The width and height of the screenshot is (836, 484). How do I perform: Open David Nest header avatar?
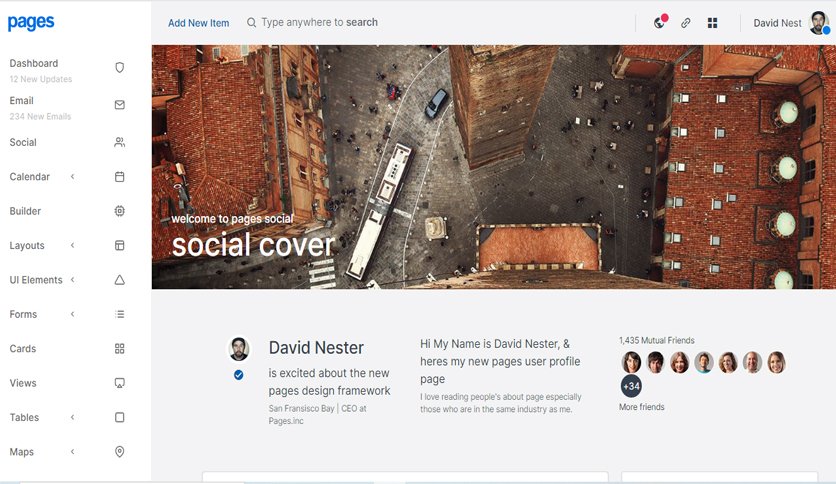click(x=819, y=22)
